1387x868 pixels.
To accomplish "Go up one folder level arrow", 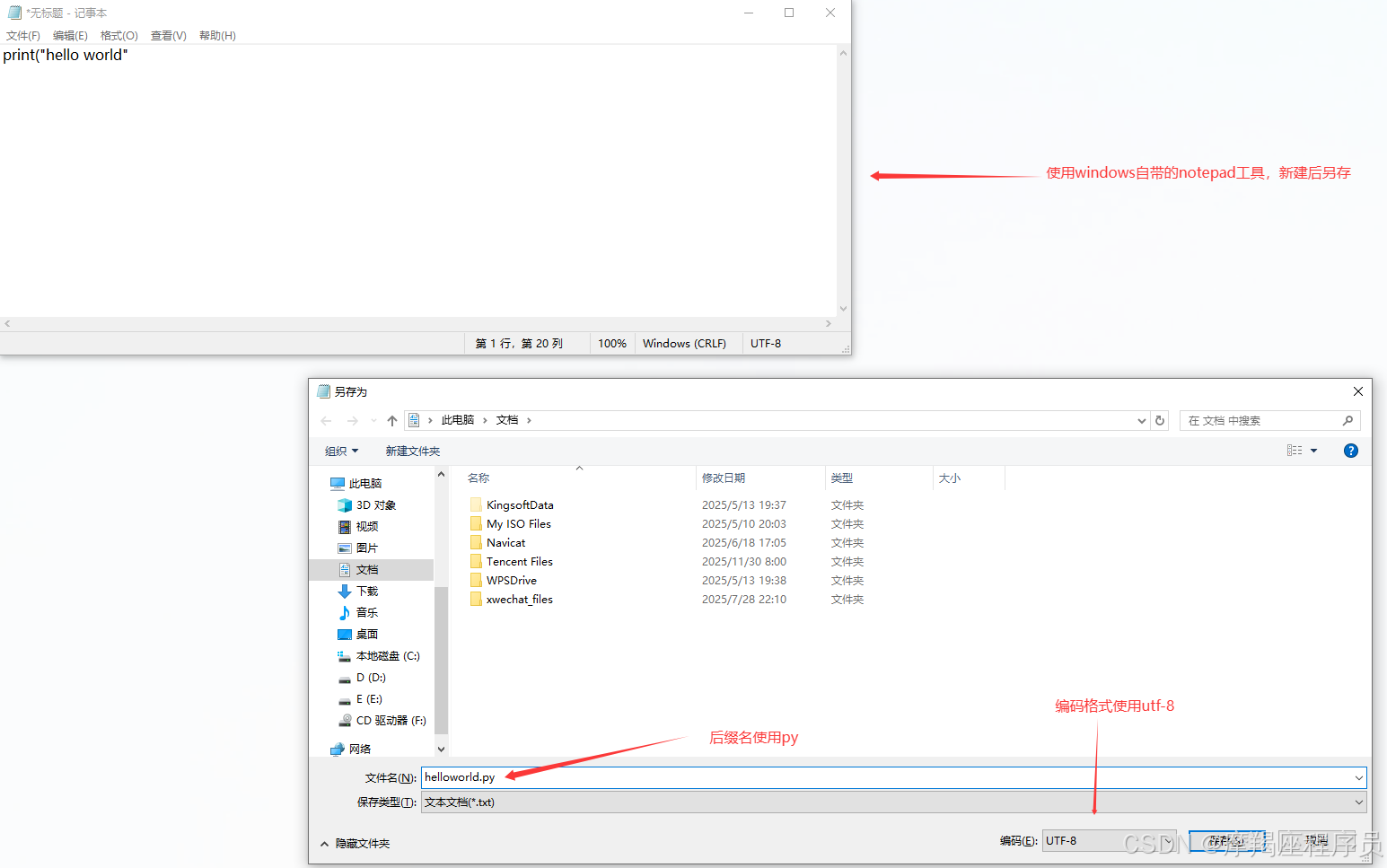I will (392, 421).
